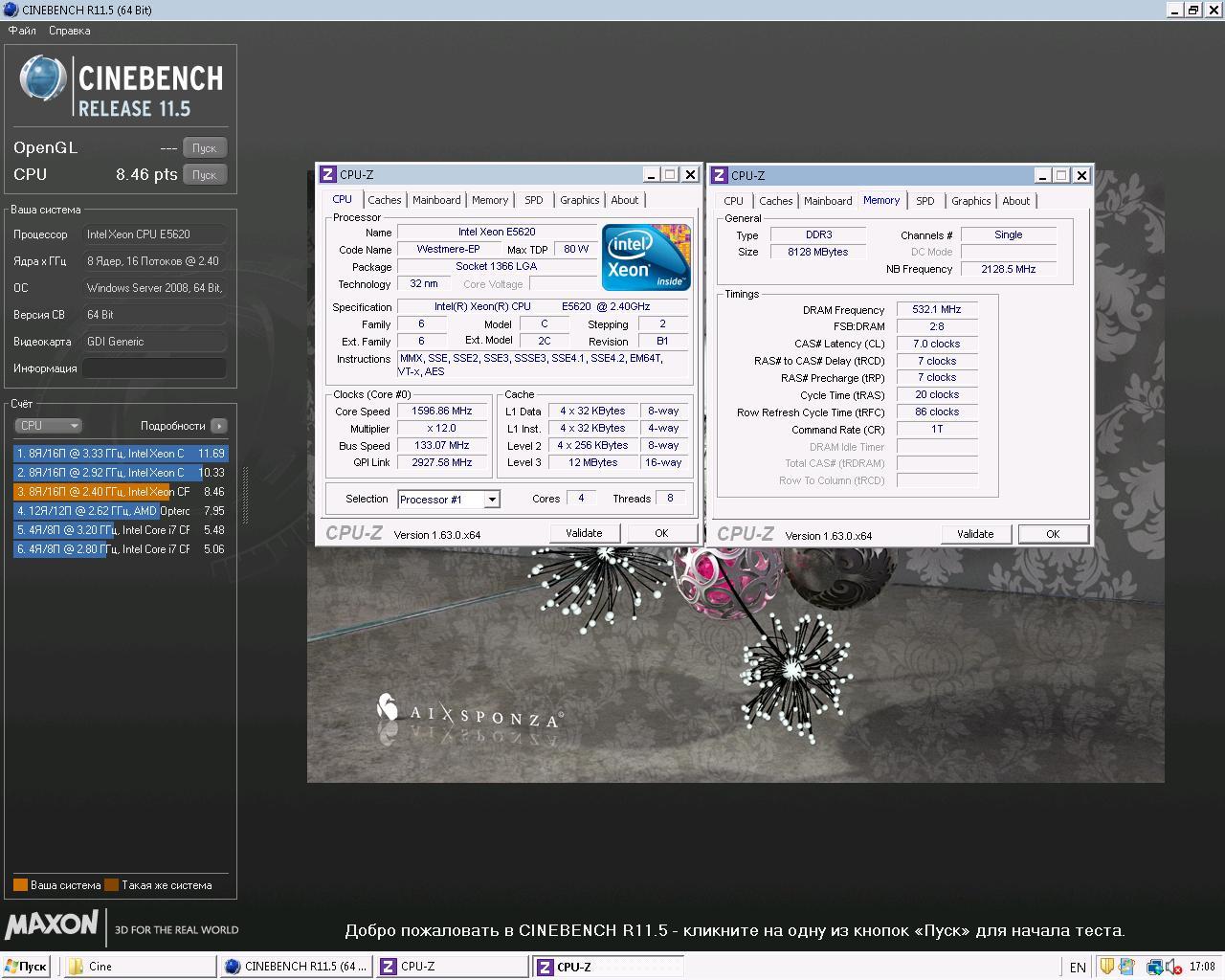The width and height of the screenshot is (1225, 980).
Task: Select ranking row 1 scoring 11.69
Action: [121, 454]
